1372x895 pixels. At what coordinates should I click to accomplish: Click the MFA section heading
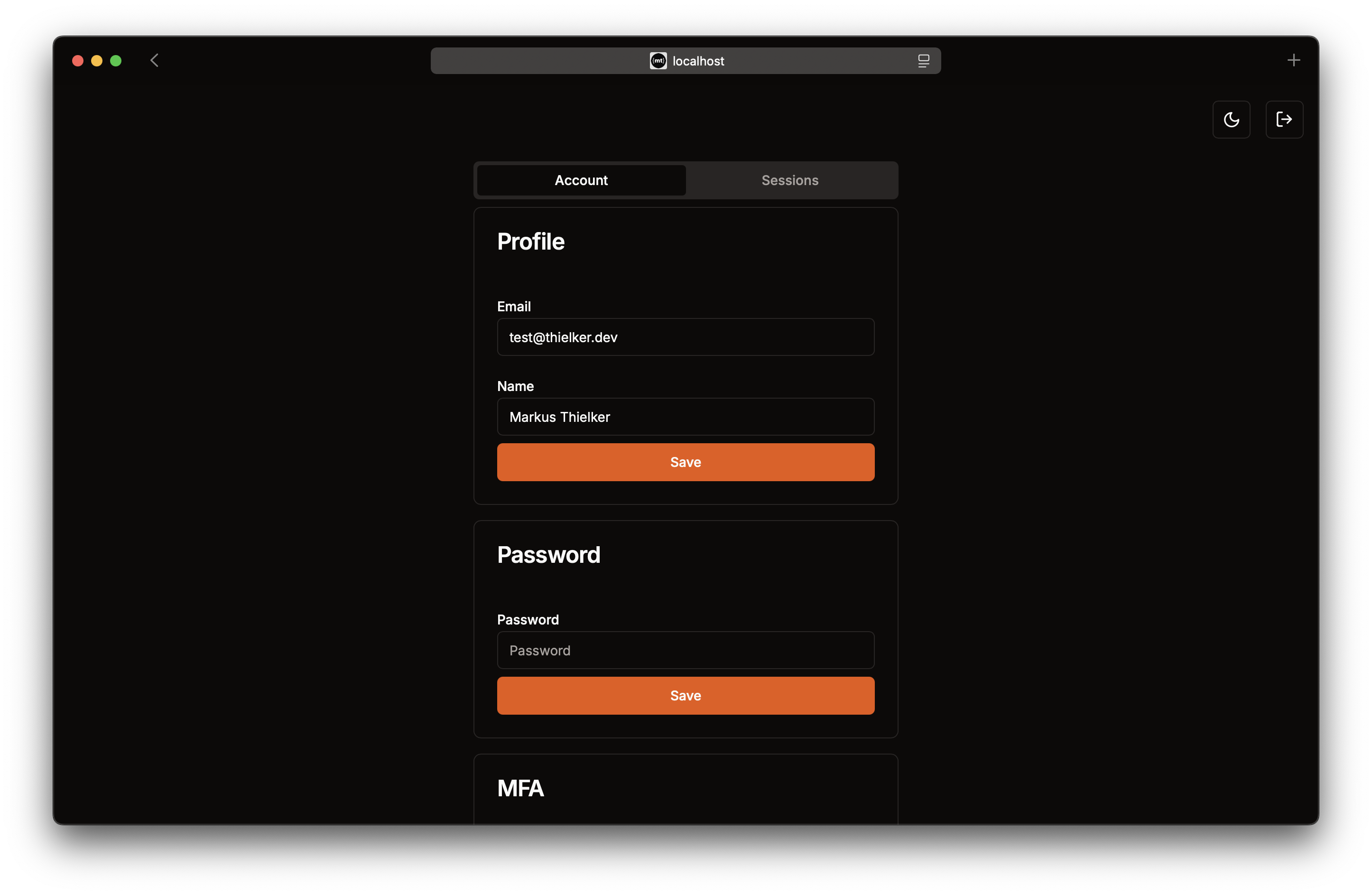tap(520, 788)
